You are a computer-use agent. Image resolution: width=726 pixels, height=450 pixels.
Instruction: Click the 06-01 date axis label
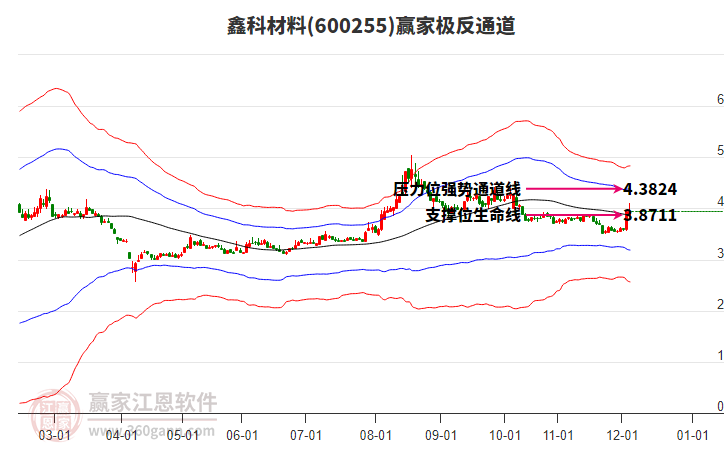pyautogui.click(x=242, y=435)
